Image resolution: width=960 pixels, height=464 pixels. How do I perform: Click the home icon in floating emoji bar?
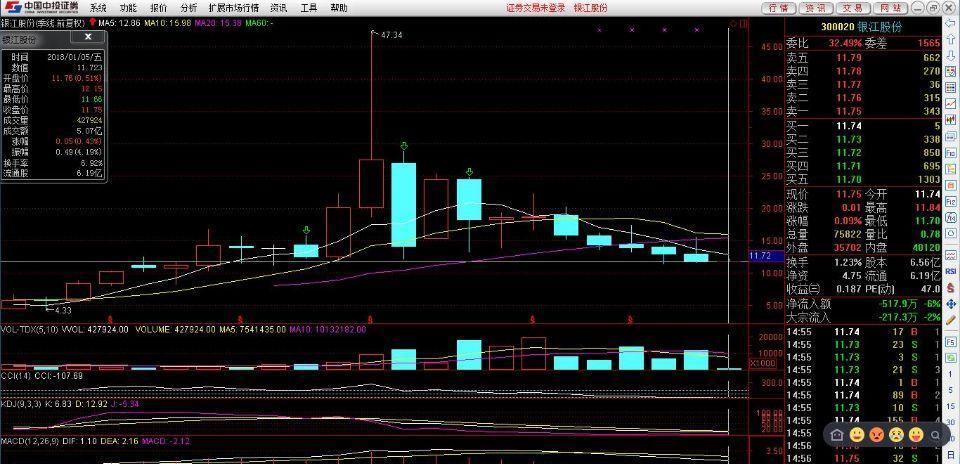tap(838, 435)
